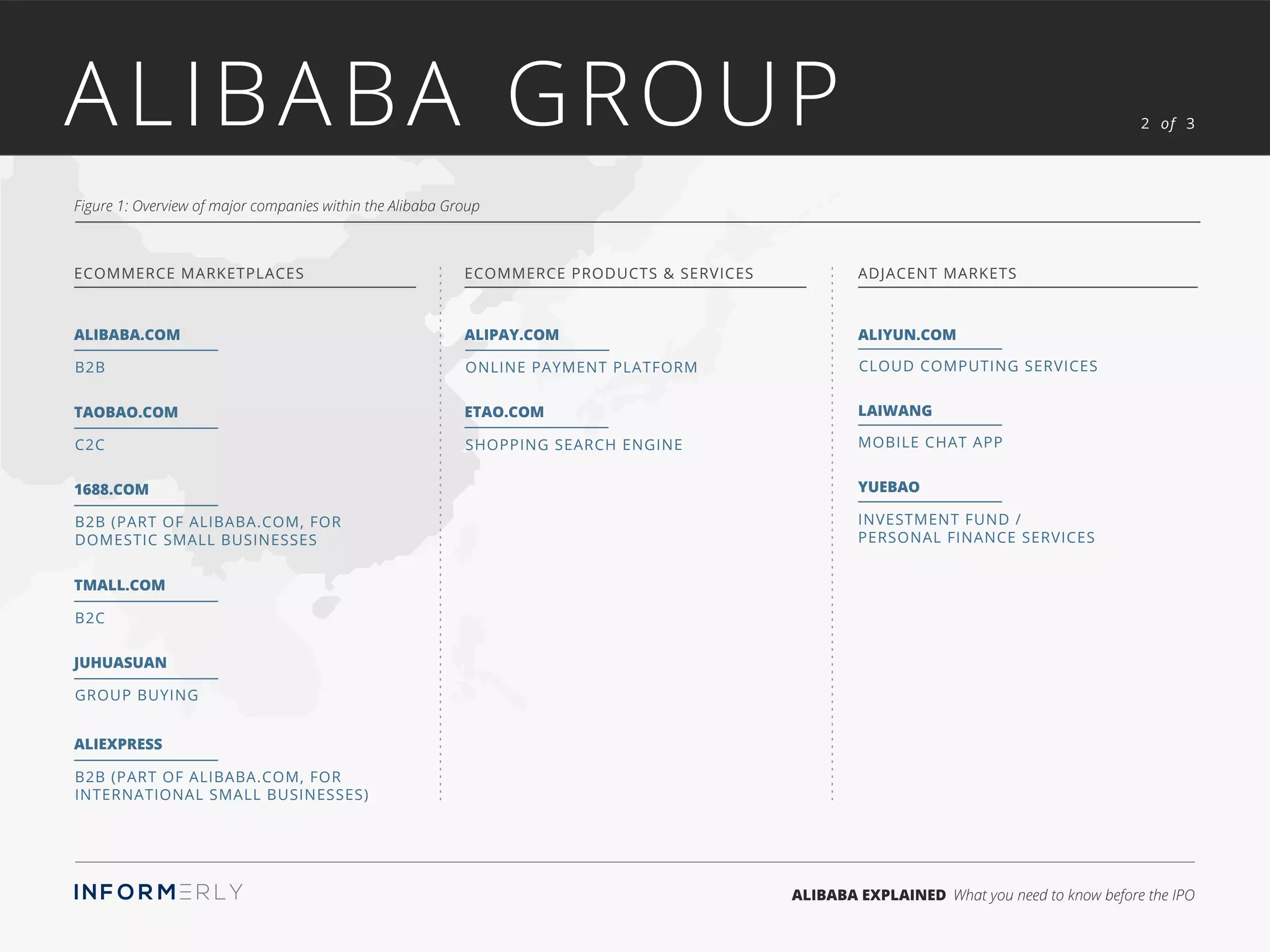Click the ECOMMERCE PRODUCTS & SERVICES heading
This screenshot has width=1270, height=952.
pyautogui.click(x=609, y=273)
